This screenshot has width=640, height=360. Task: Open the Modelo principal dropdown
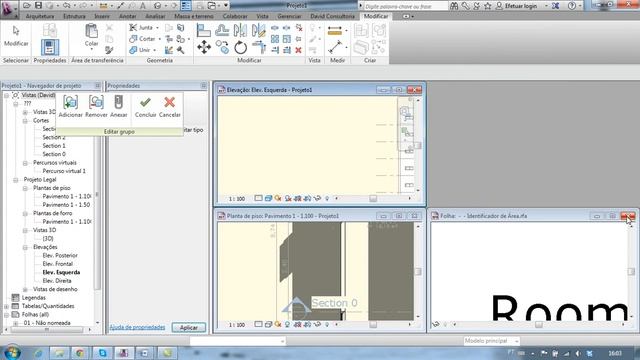[x=517, y=341]
